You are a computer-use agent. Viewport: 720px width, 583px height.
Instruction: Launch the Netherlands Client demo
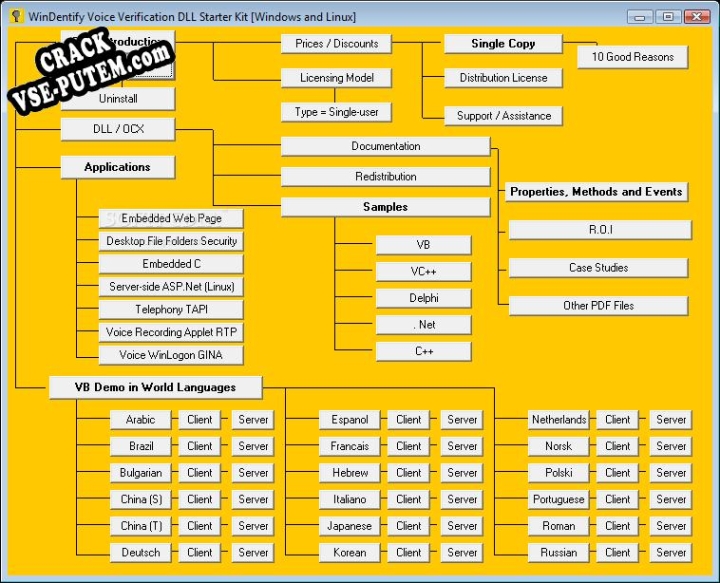click(x=618, y=420)
